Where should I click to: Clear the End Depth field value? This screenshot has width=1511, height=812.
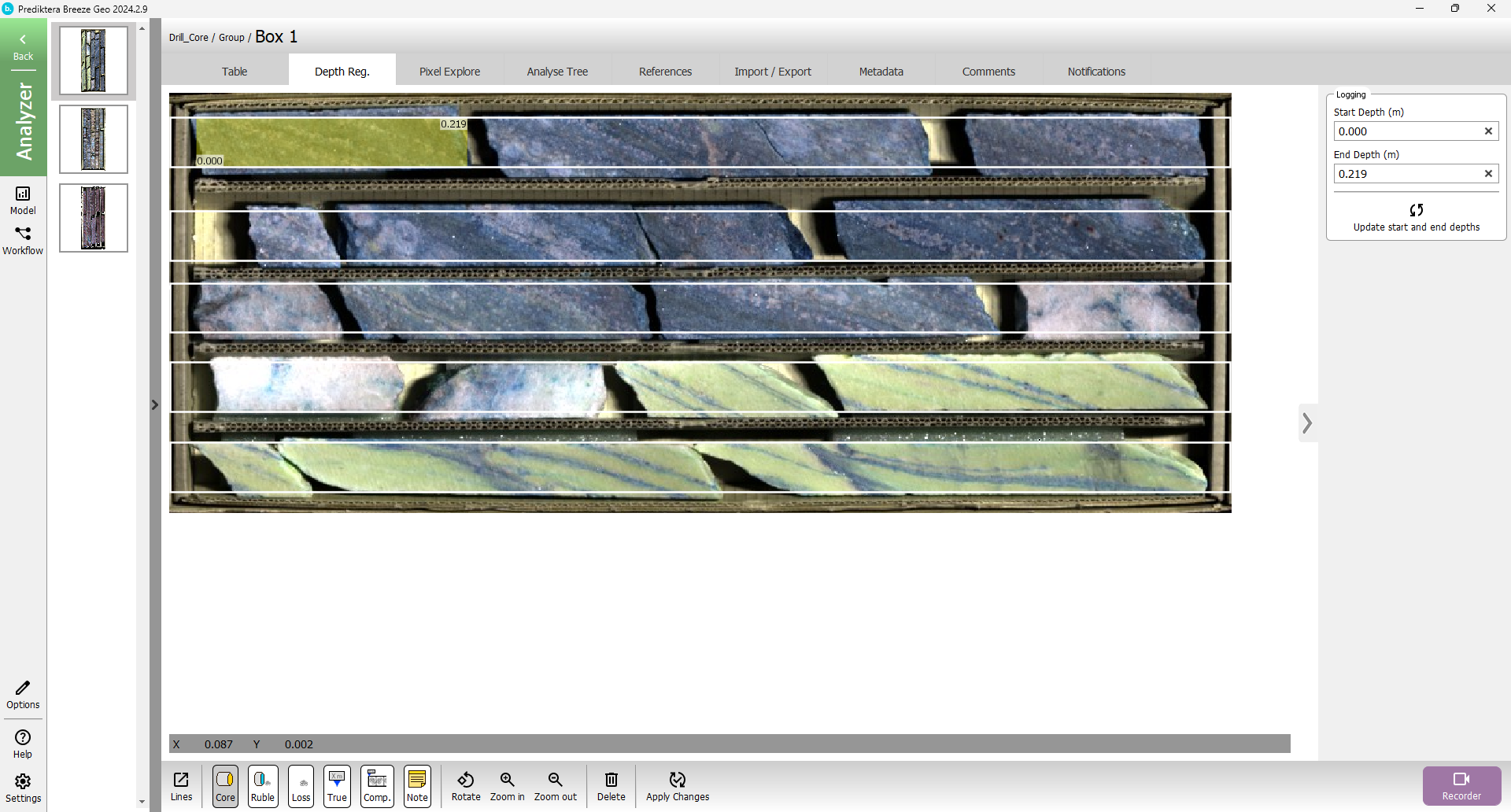(1488, 174)
